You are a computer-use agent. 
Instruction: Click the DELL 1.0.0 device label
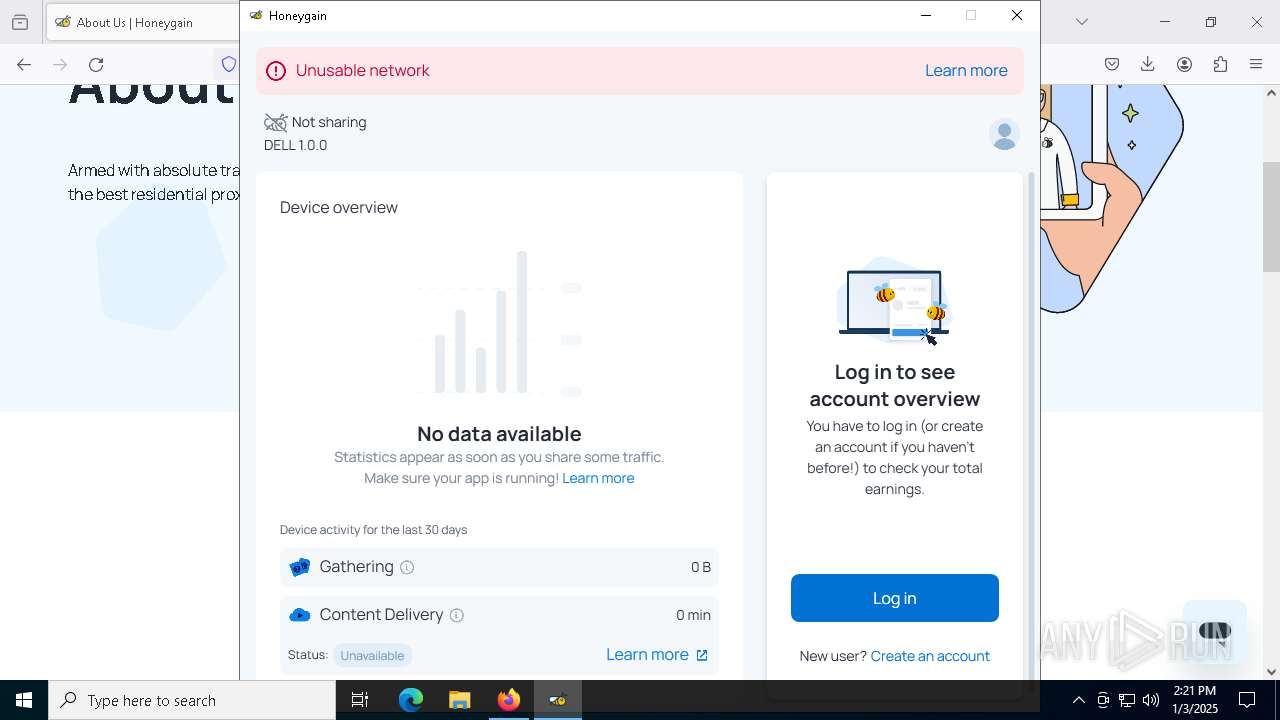296,145
